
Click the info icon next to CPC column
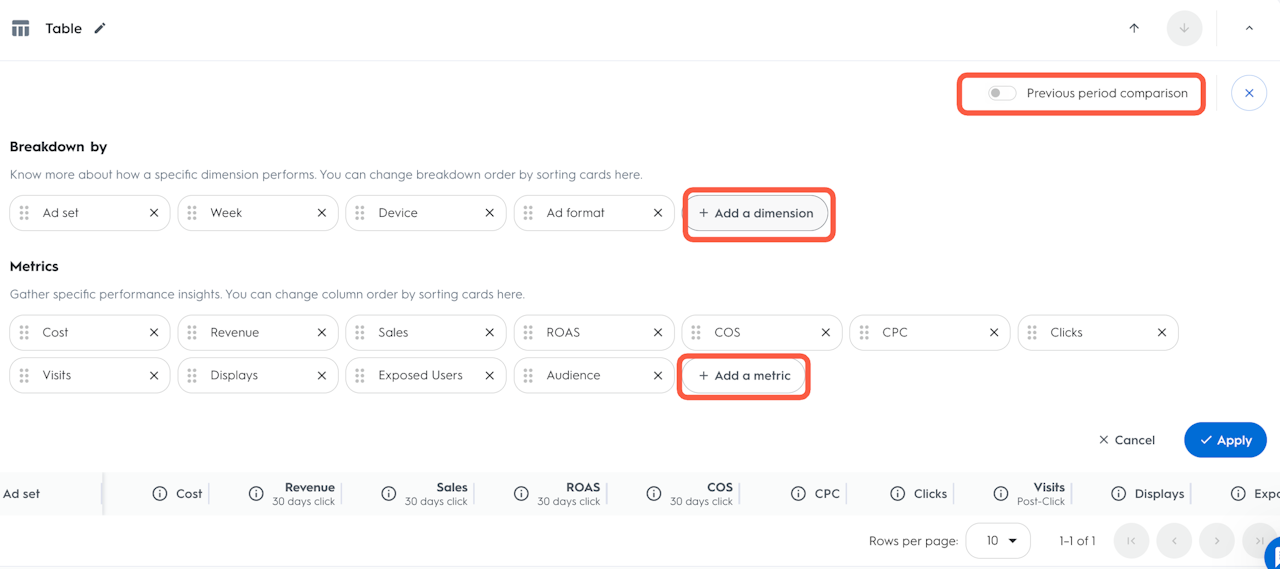tap(798, 494)
